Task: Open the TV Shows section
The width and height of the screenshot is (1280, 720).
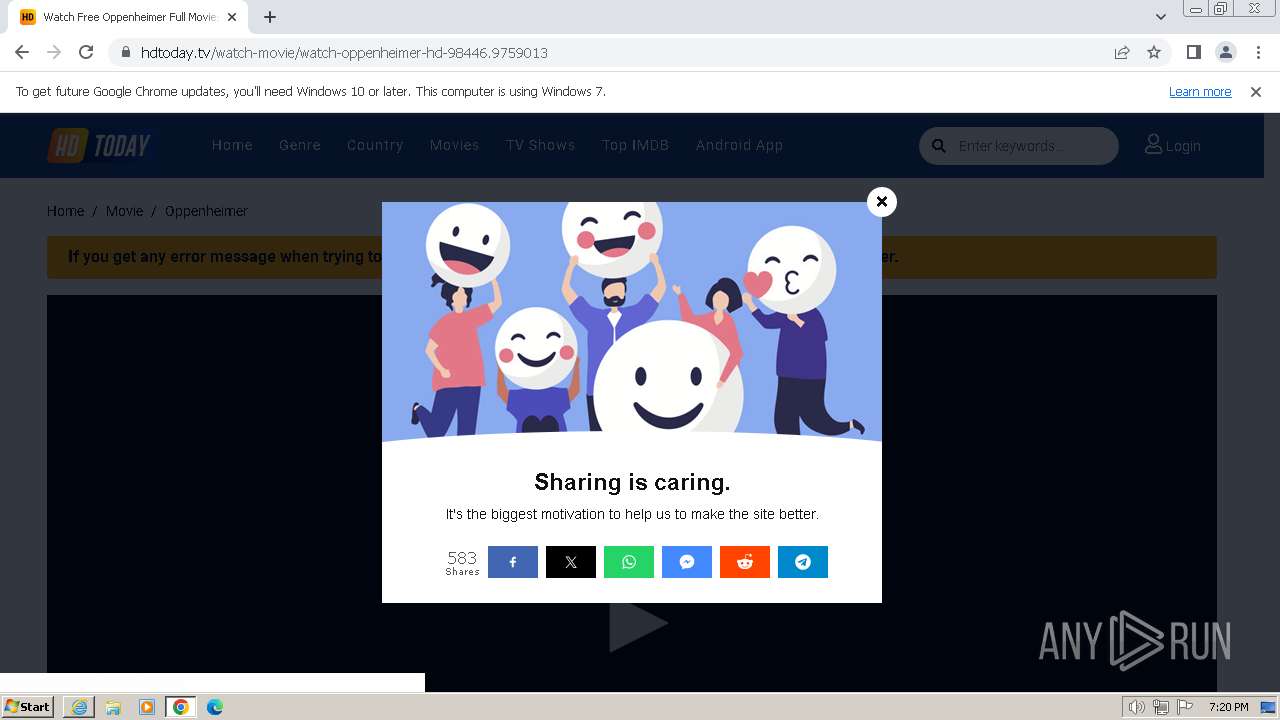Action: 540,145
